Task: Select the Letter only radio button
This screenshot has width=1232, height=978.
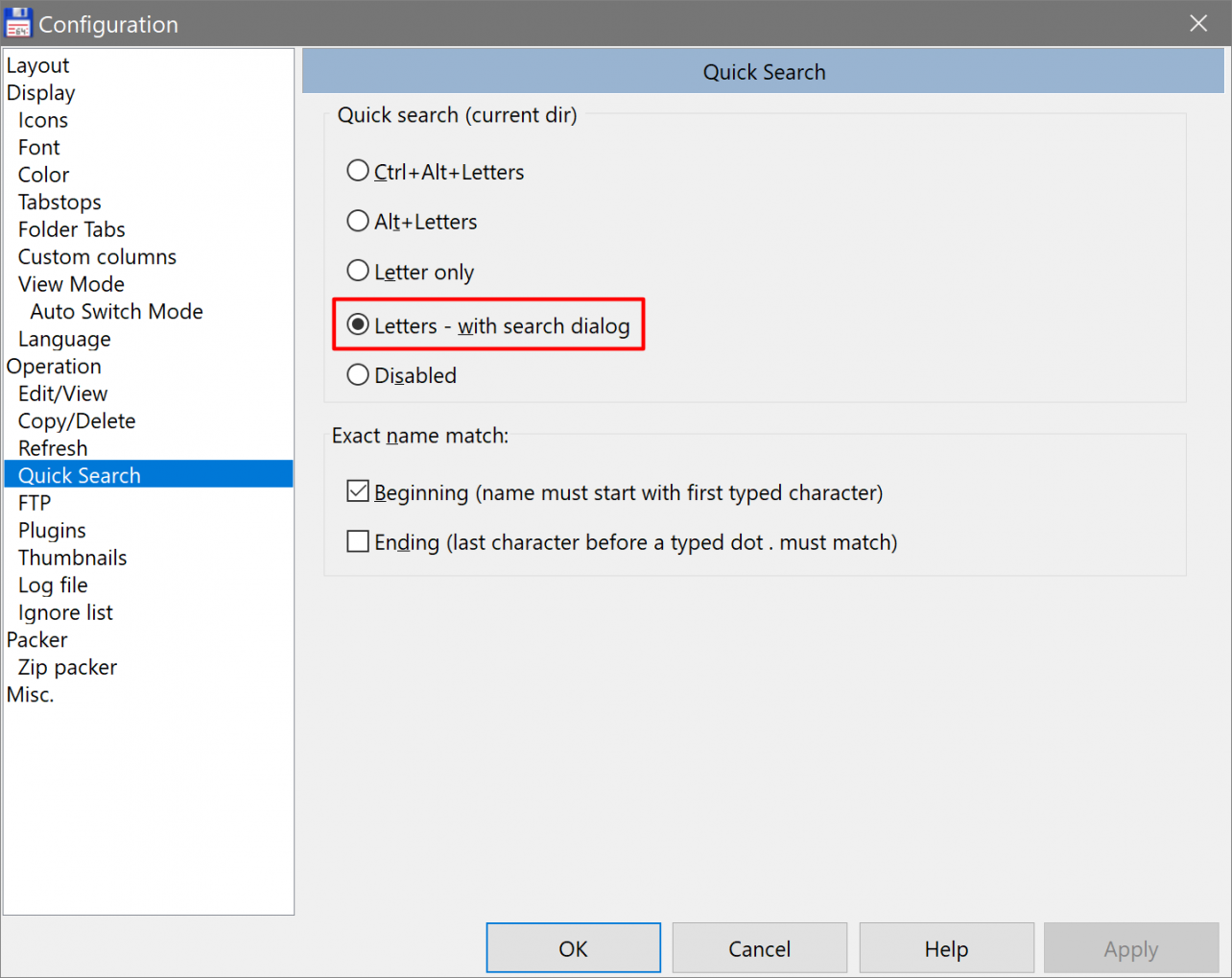Action: point(358,271)
